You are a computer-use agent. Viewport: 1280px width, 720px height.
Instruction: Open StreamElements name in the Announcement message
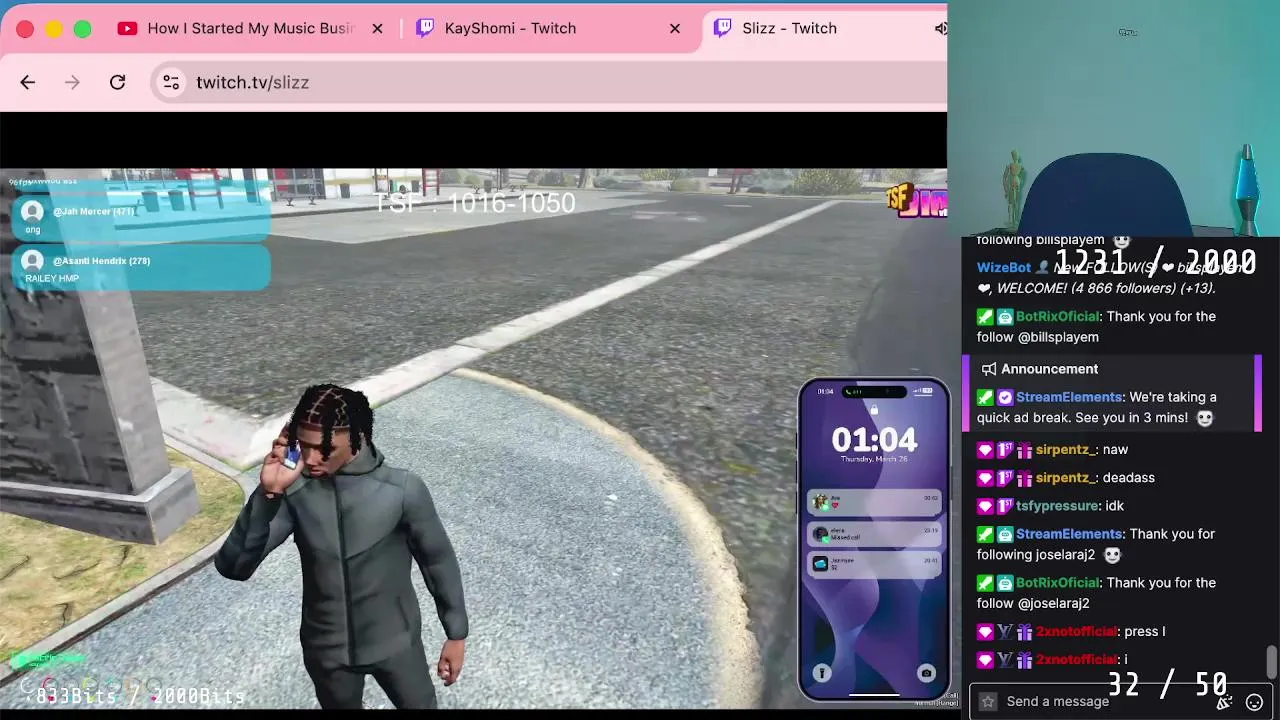[x=1068, y=397]
